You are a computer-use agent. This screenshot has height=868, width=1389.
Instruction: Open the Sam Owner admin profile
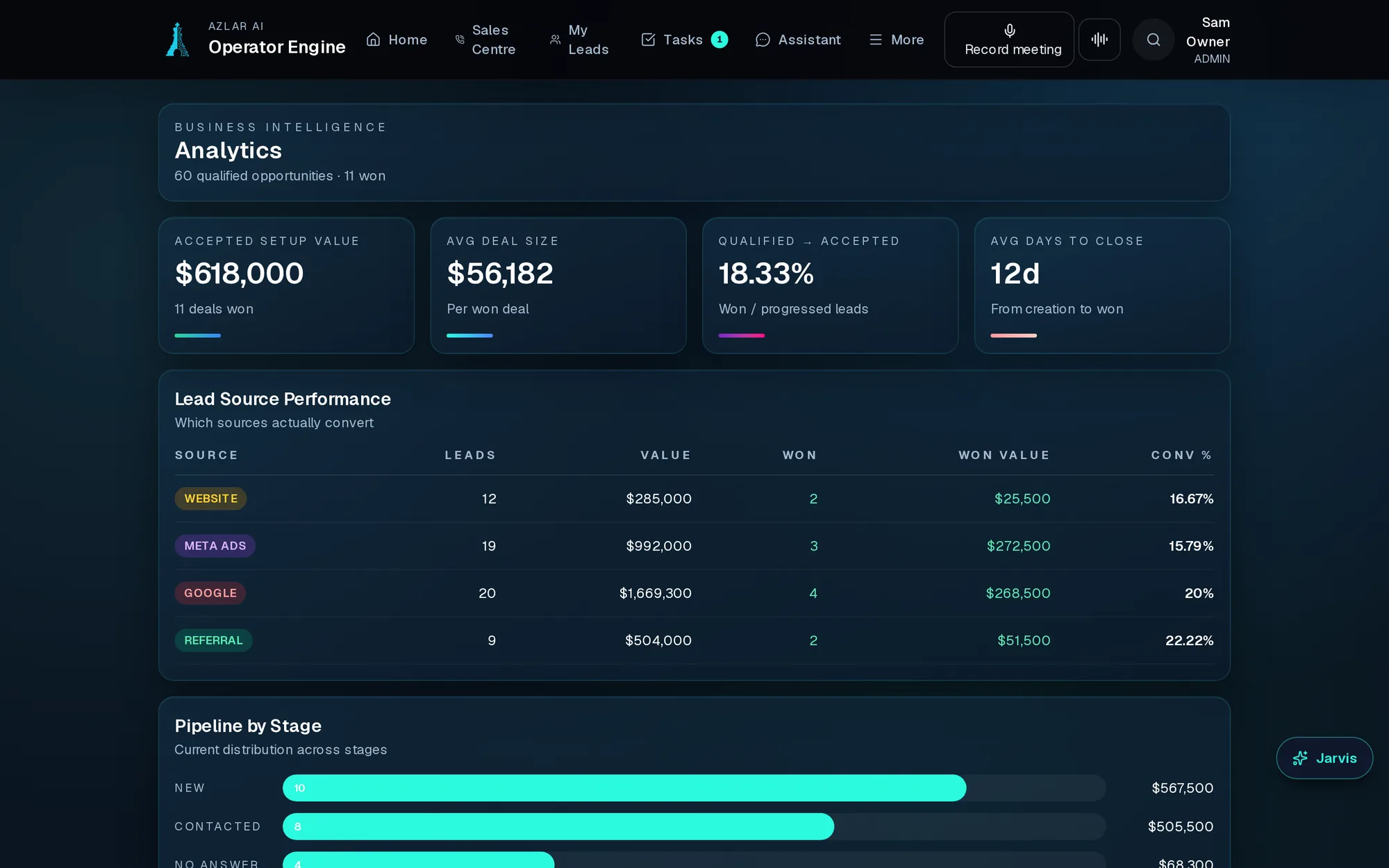1208,40
